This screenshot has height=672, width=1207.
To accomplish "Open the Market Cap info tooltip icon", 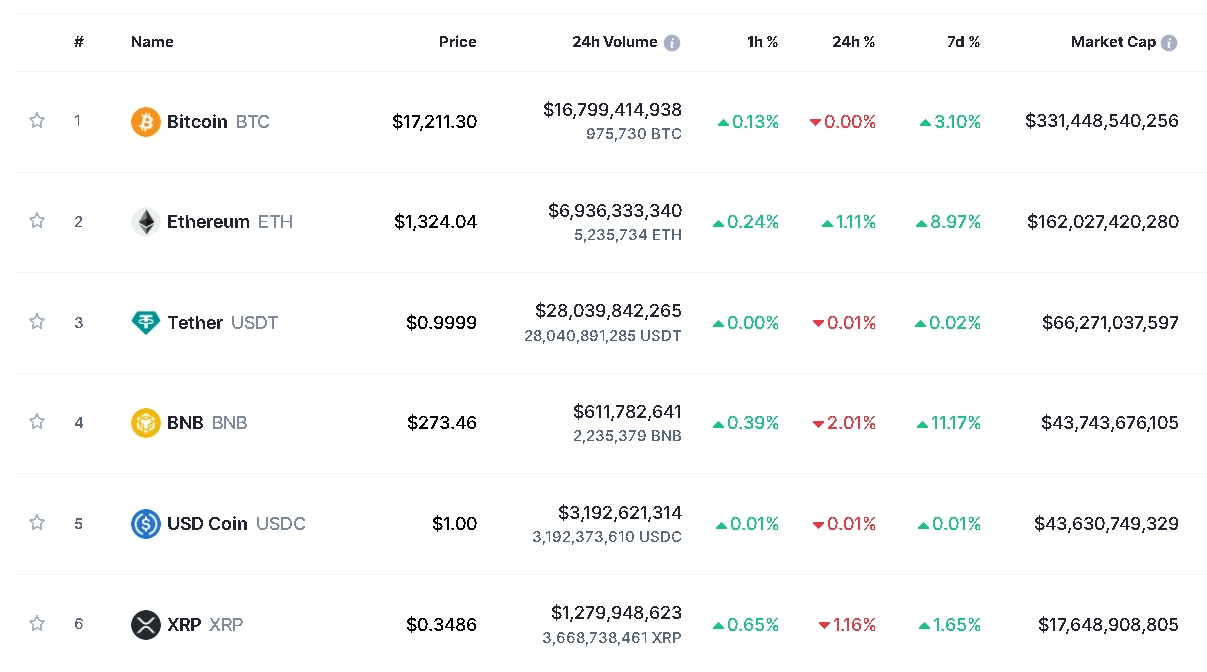I will [x=1169, y=43].
